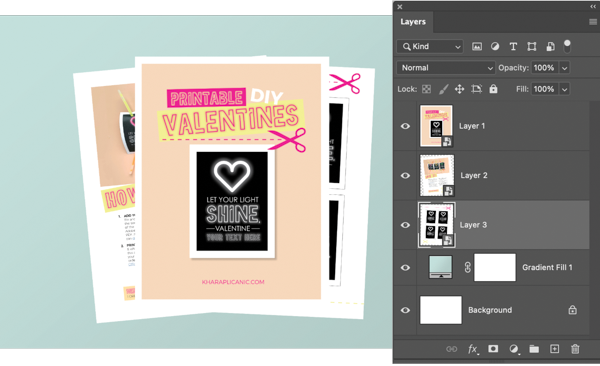Open the Layers panel menu
The height and width of the screenshot is (366, 600).
pos(593,22)
